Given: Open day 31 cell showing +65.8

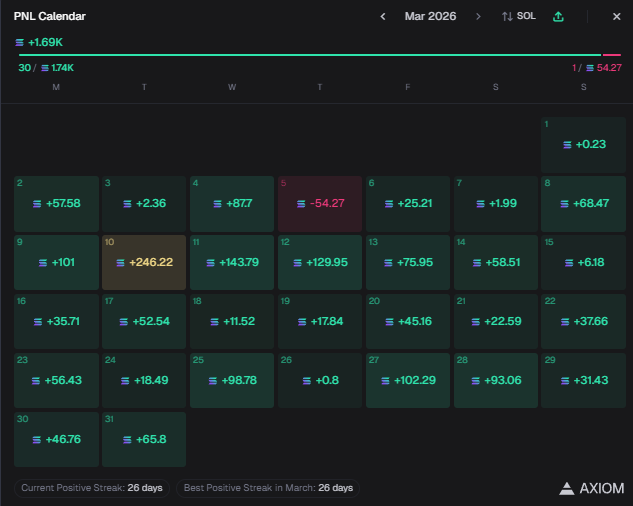Looking at the screenshot, I should pos(144,440).
